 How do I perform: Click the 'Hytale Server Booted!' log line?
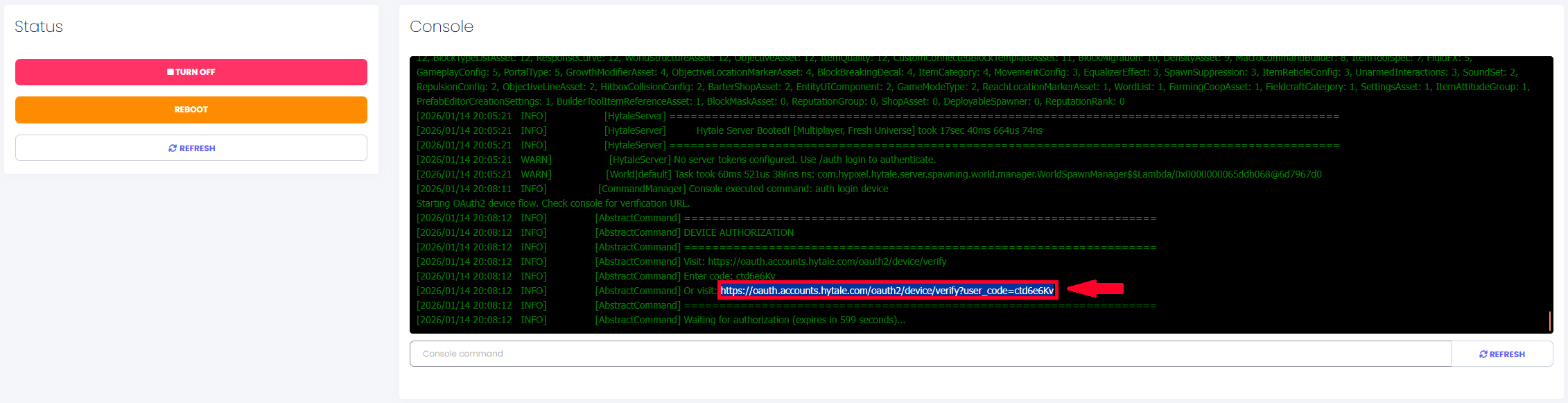[729, 130]
